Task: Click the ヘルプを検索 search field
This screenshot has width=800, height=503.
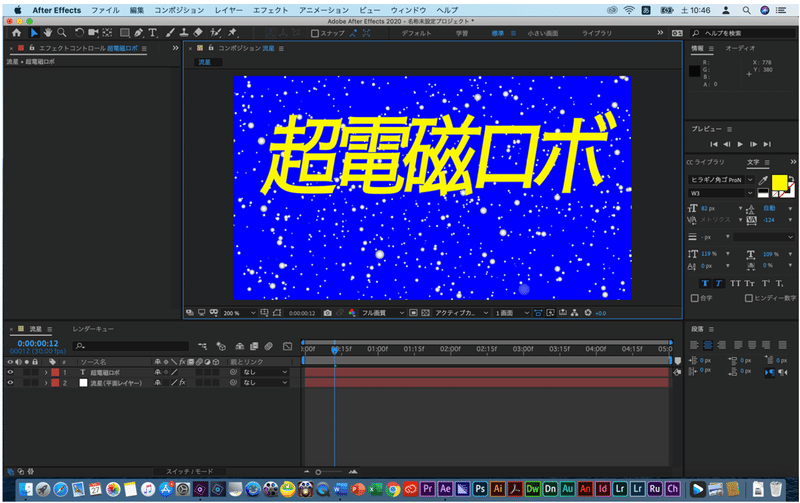Action: pos(743,33)
